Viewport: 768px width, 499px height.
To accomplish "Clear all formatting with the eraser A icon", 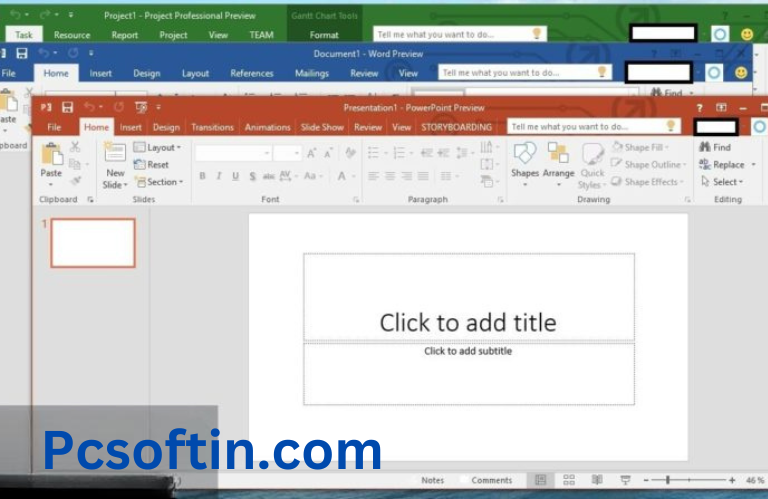I will 350,153.
